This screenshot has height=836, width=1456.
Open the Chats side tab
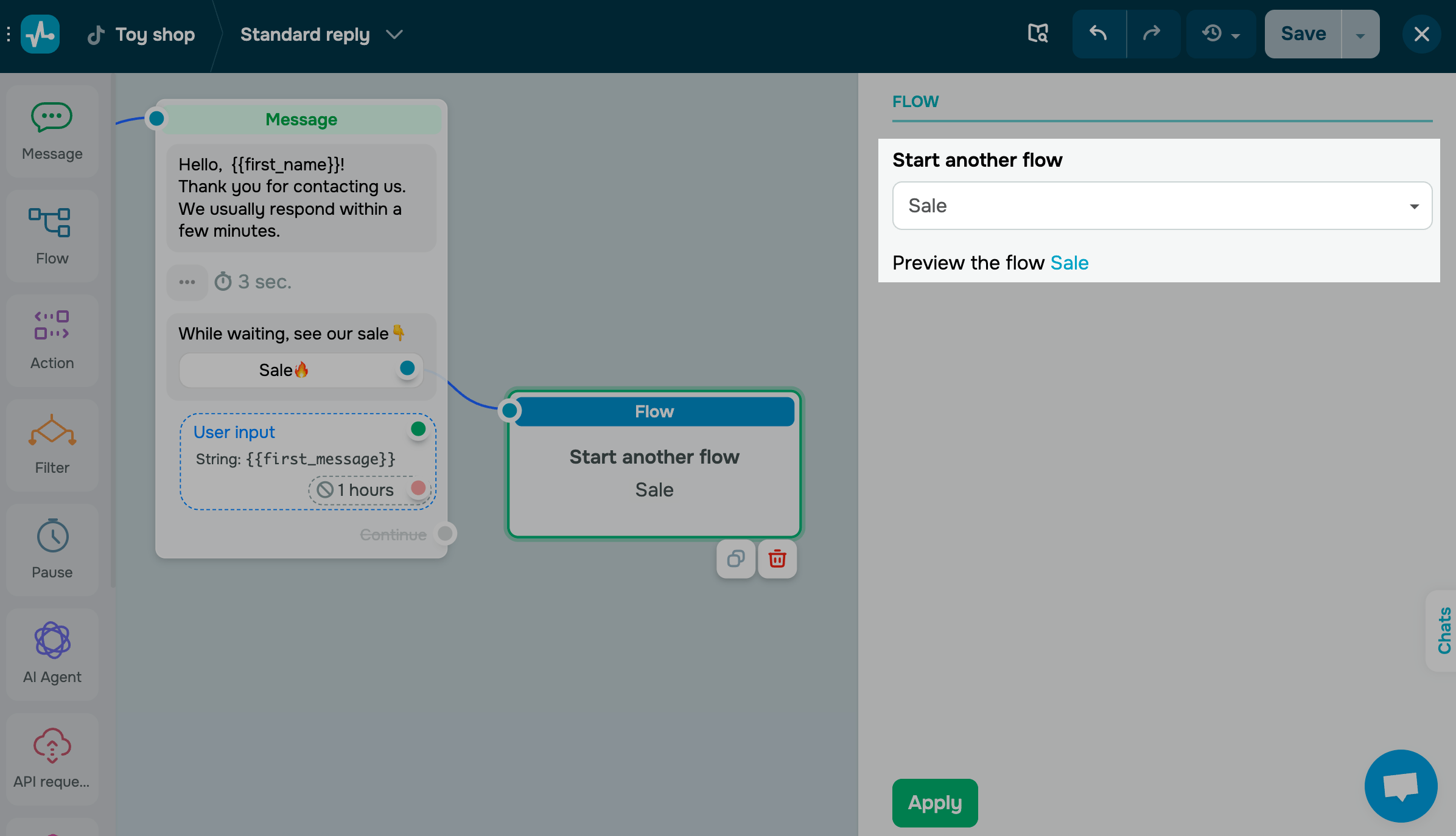coord(1444,630)
